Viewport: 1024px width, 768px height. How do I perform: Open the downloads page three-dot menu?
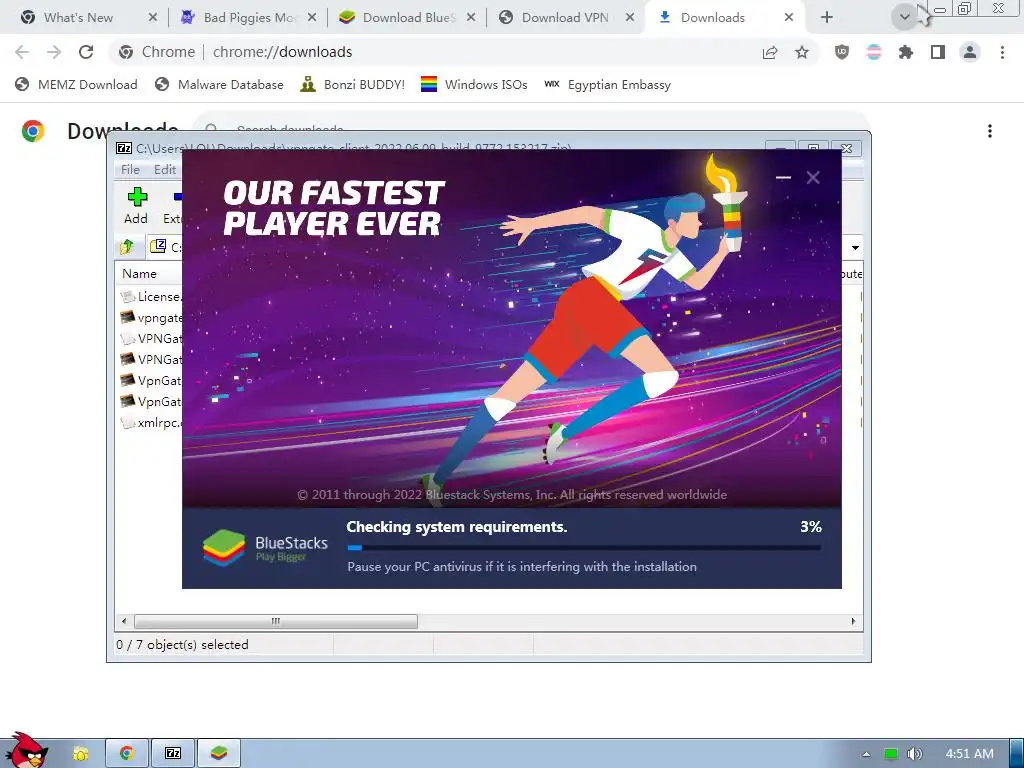990,131
